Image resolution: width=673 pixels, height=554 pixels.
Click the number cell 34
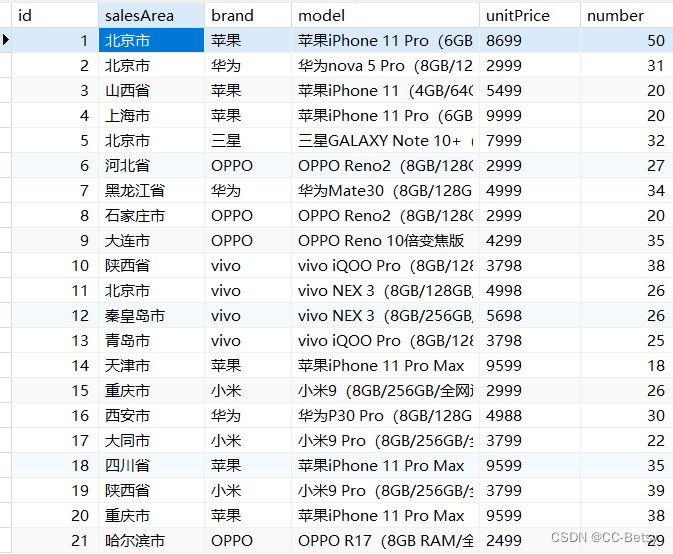coord(627,191)
